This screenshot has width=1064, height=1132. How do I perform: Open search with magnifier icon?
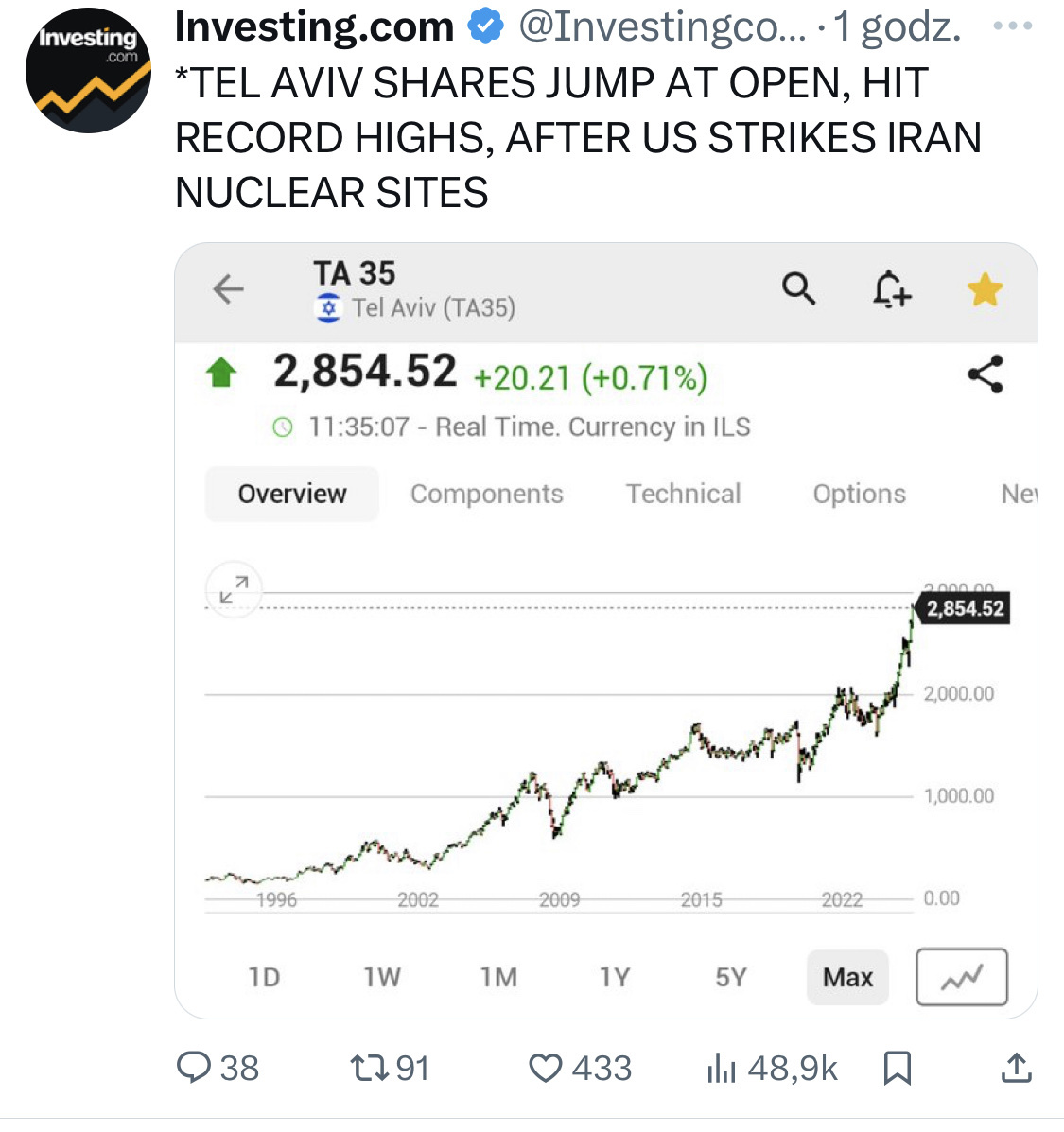[x=798, y=288]
